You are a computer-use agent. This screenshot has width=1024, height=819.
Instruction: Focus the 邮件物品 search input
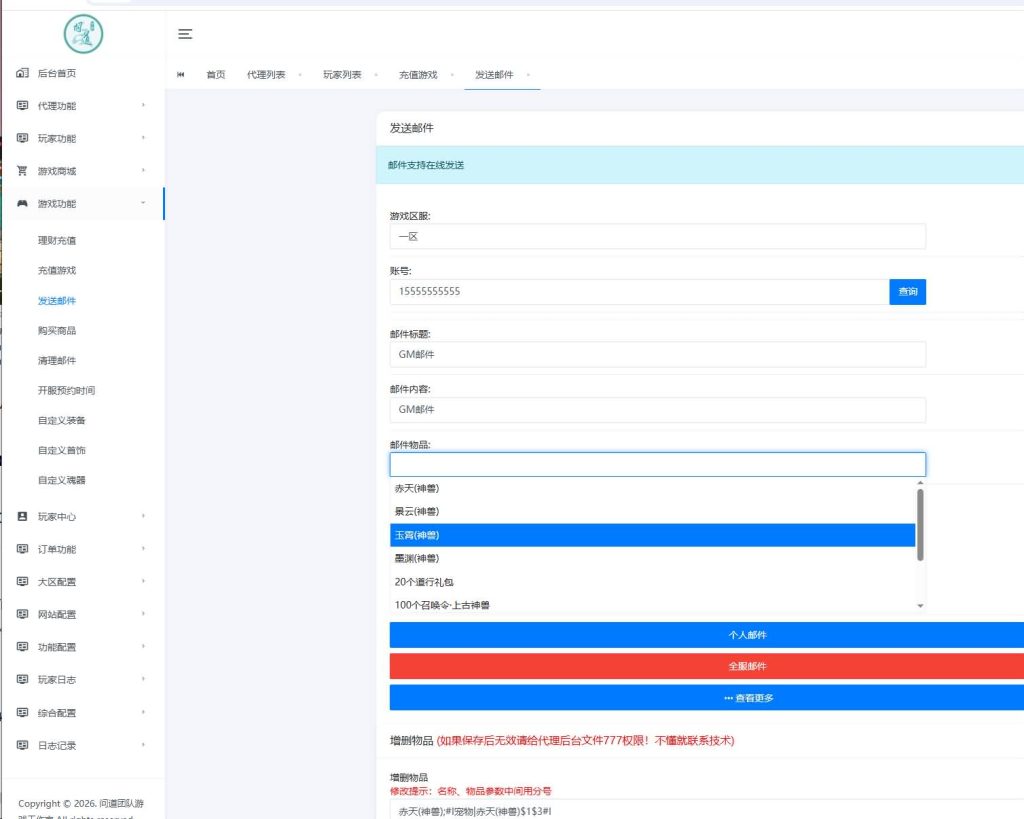pos(658,464)
